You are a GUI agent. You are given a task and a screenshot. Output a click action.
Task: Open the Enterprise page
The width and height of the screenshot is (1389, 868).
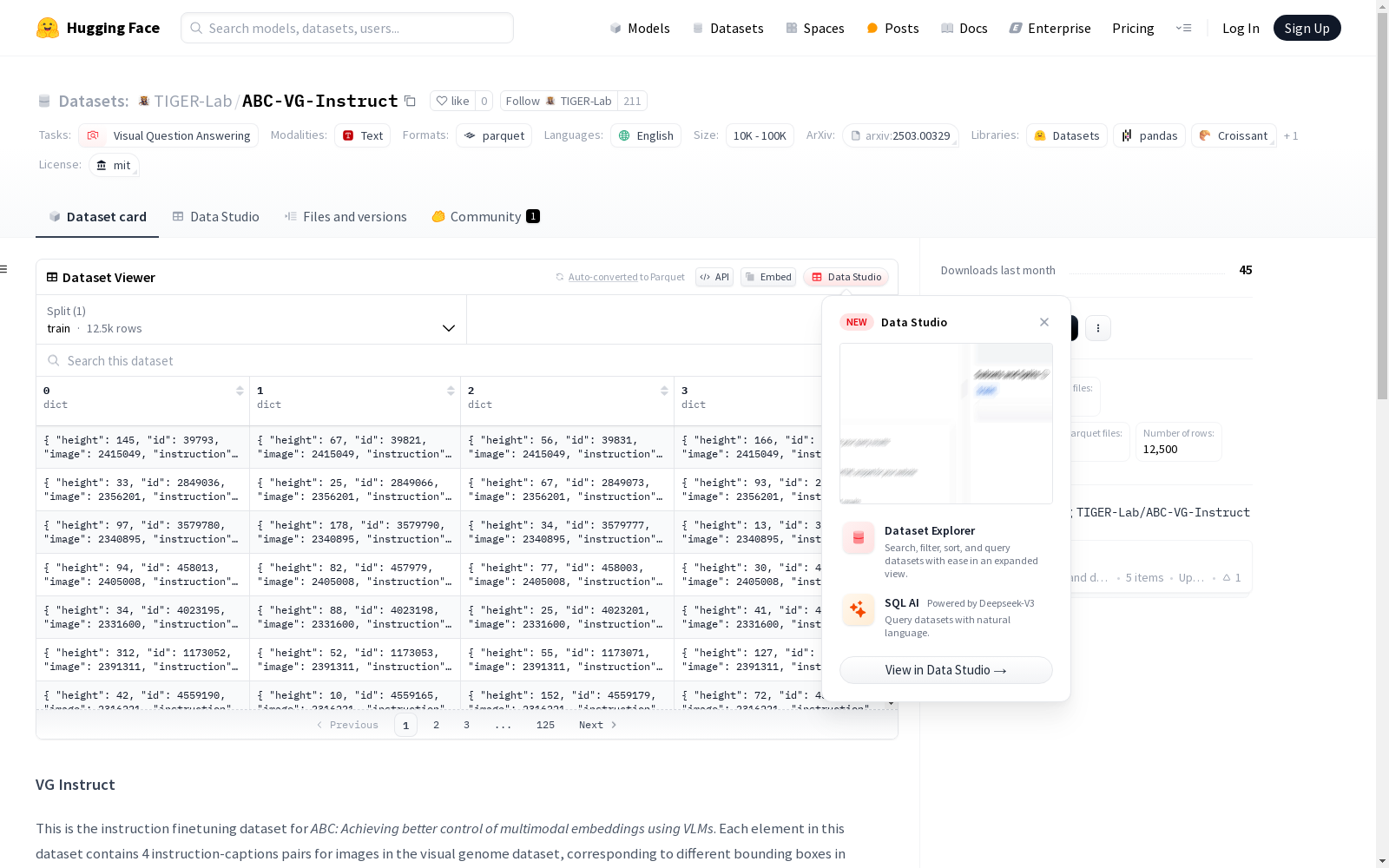coord(1050,28)
